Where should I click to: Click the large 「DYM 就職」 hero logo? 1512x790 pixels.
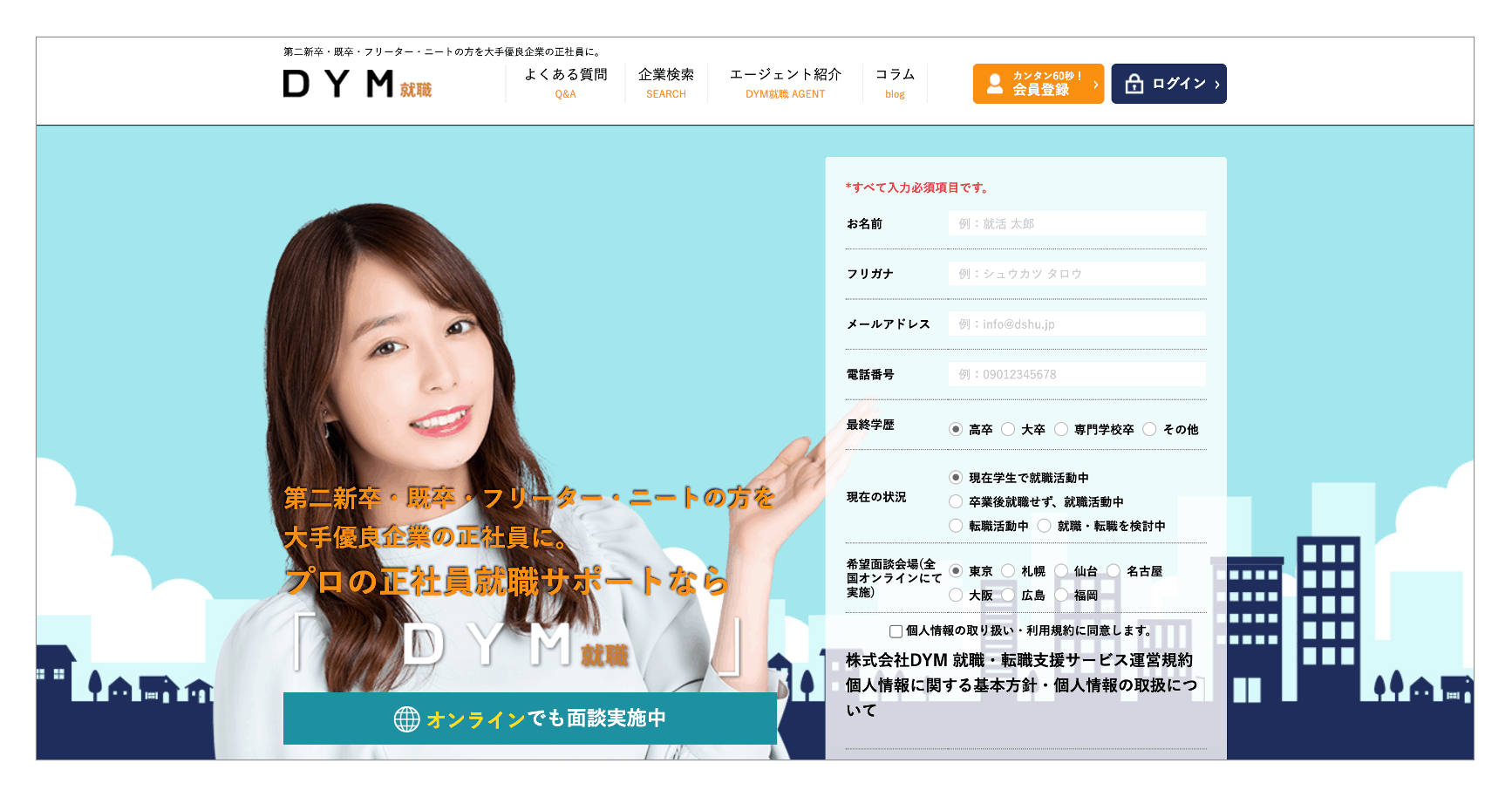pos(518,646)
